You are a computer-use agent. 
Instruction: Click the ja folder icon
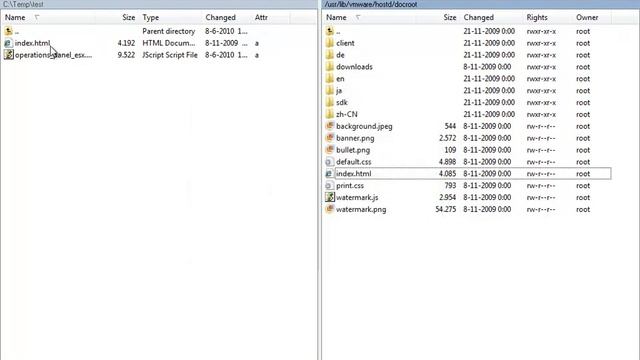point(329,90)
